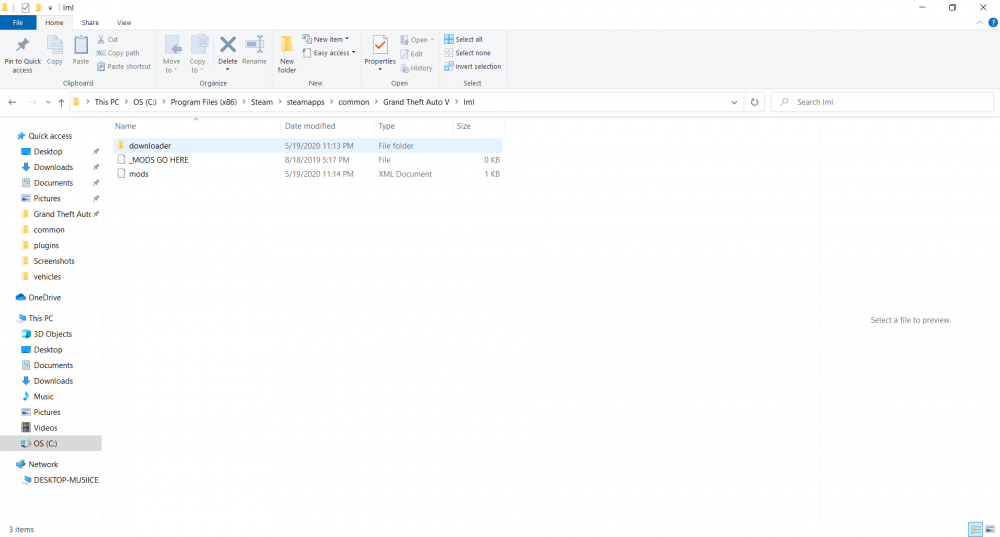
Task: Click the Back navigation arrow
Action: point(12,102)
